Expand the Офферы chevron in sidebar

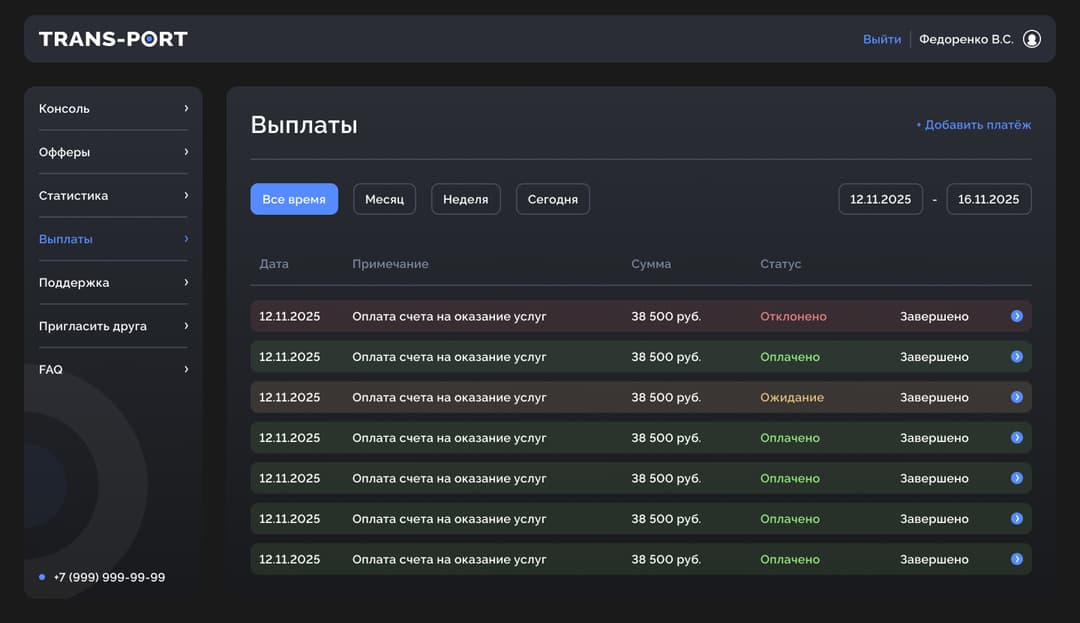coord(186,152)
